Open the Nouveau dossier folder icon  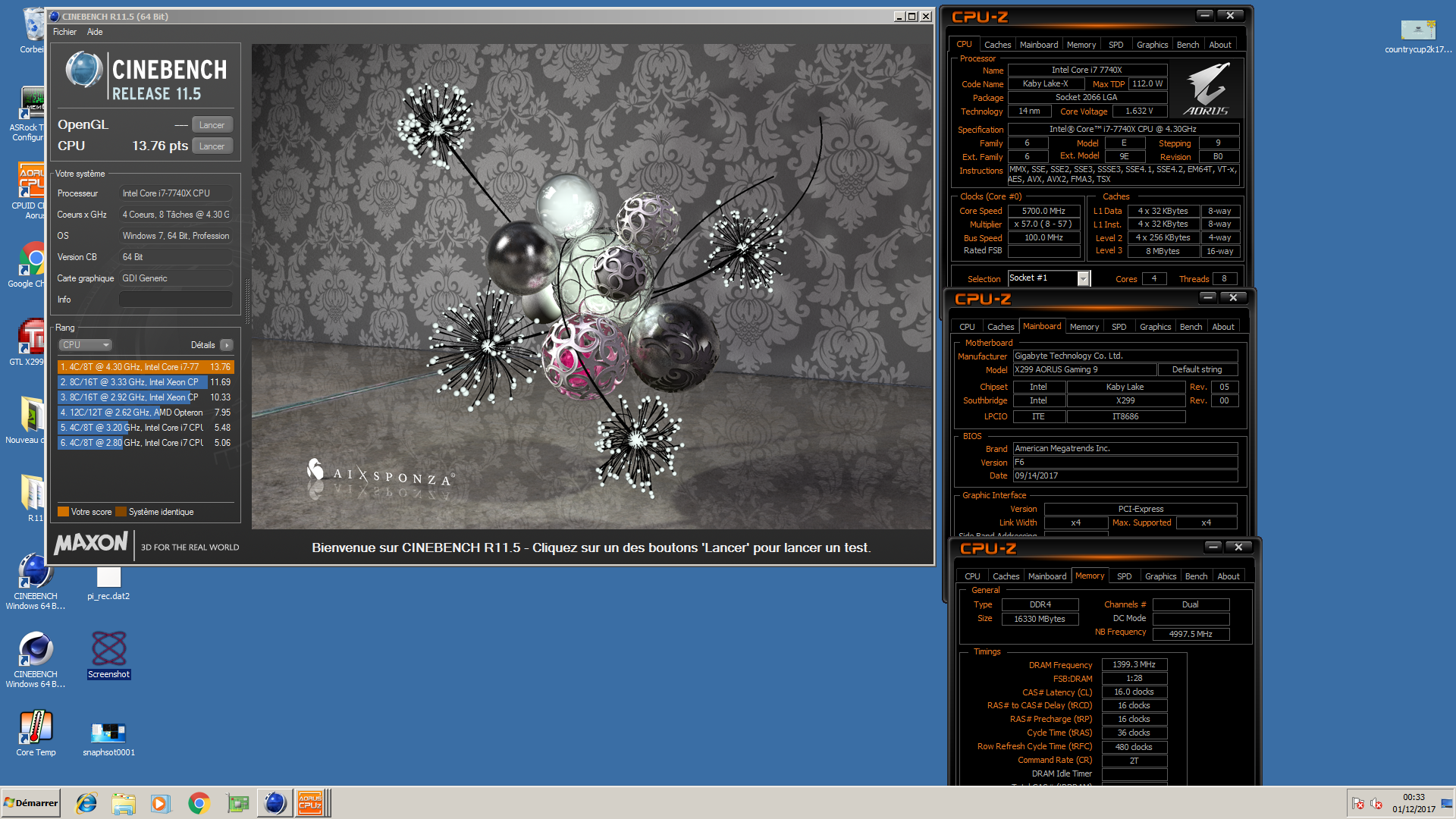tap(33, 416)
